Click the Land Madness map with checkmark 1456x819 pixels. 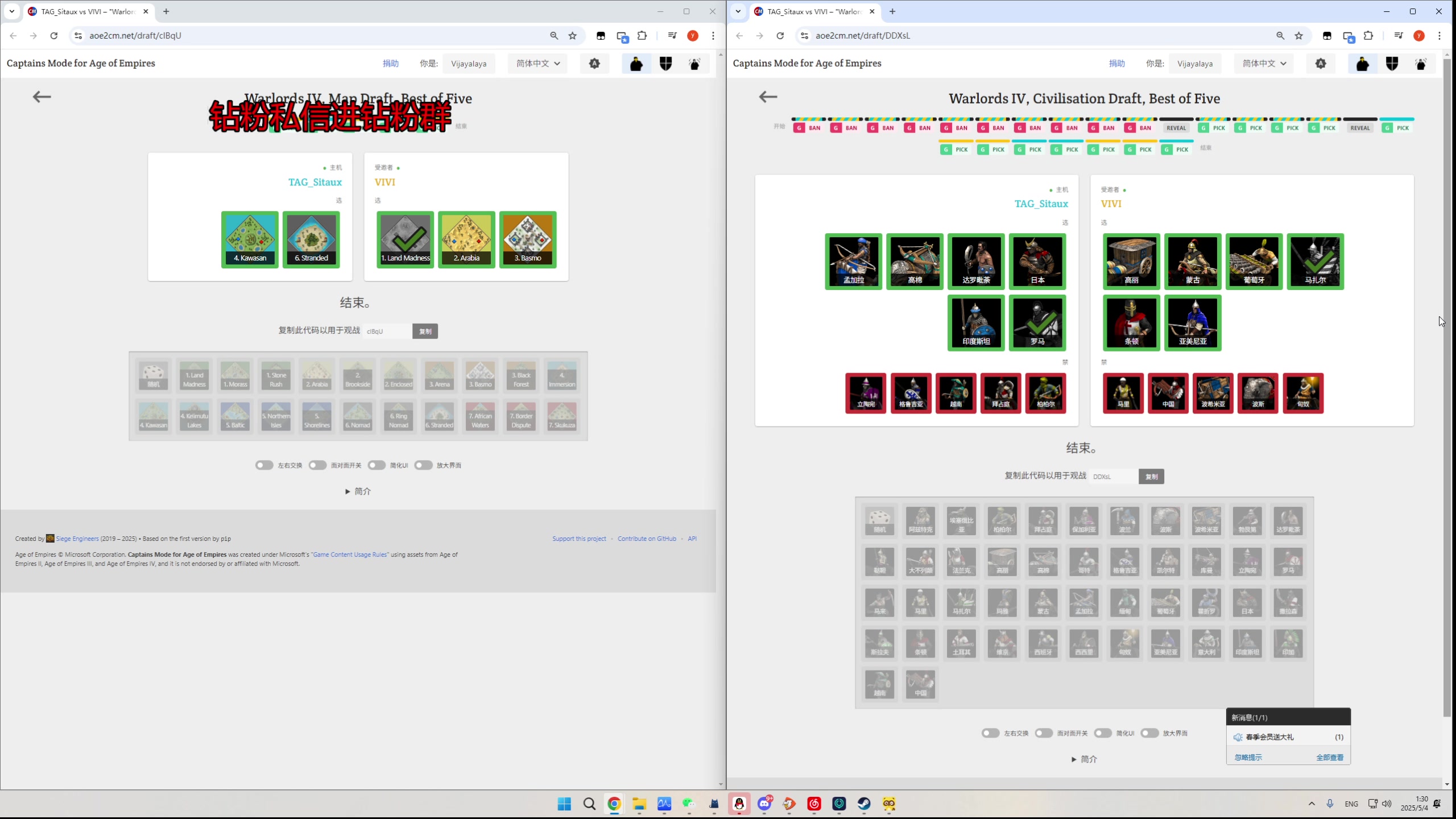[x=405, y=239]
